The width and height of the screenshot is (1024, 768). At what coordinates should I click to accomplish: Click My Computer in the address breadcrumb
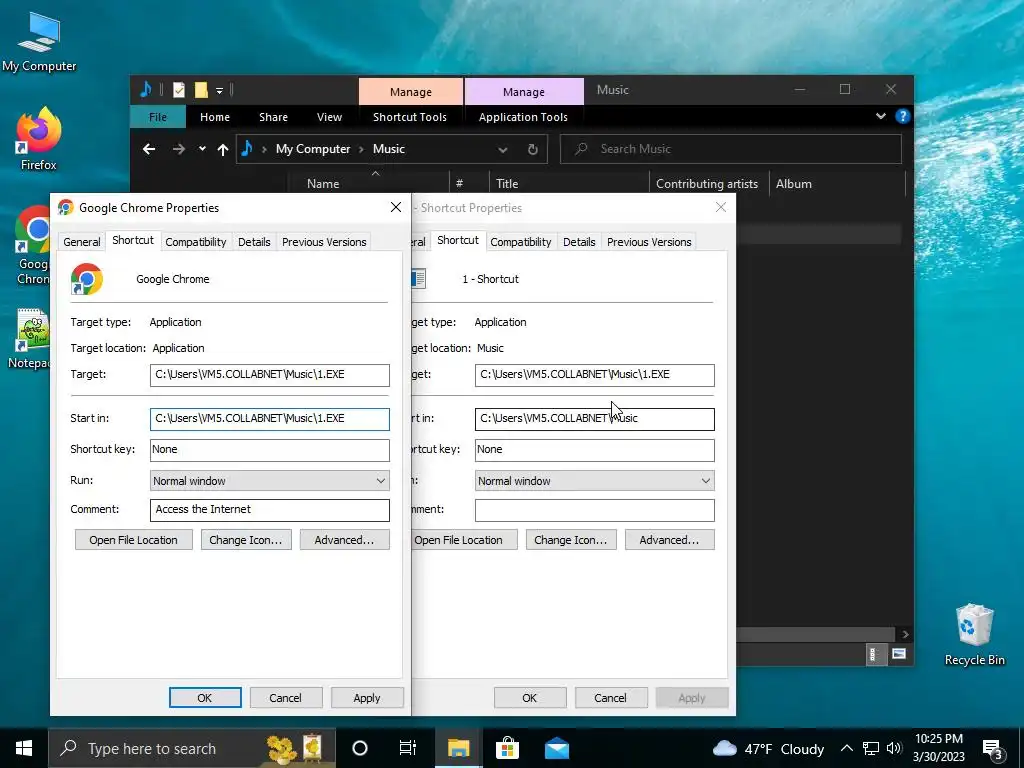pos(313,149)
